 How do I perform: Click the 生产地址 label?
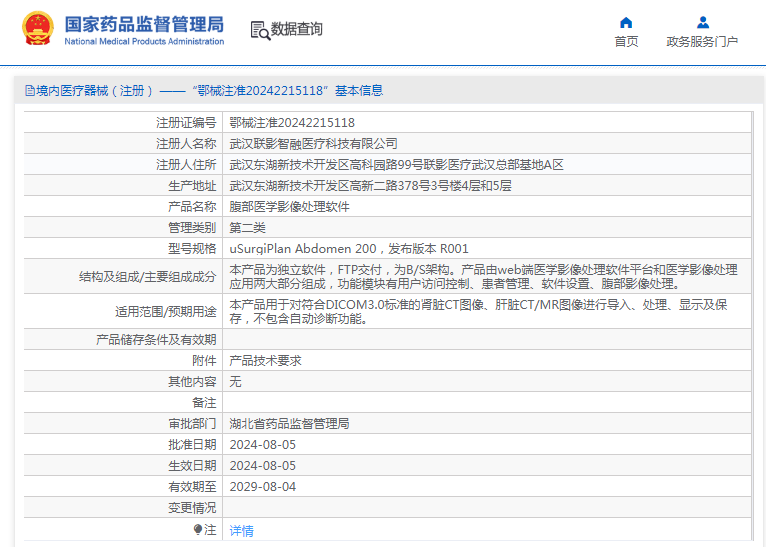coord(192,186)
